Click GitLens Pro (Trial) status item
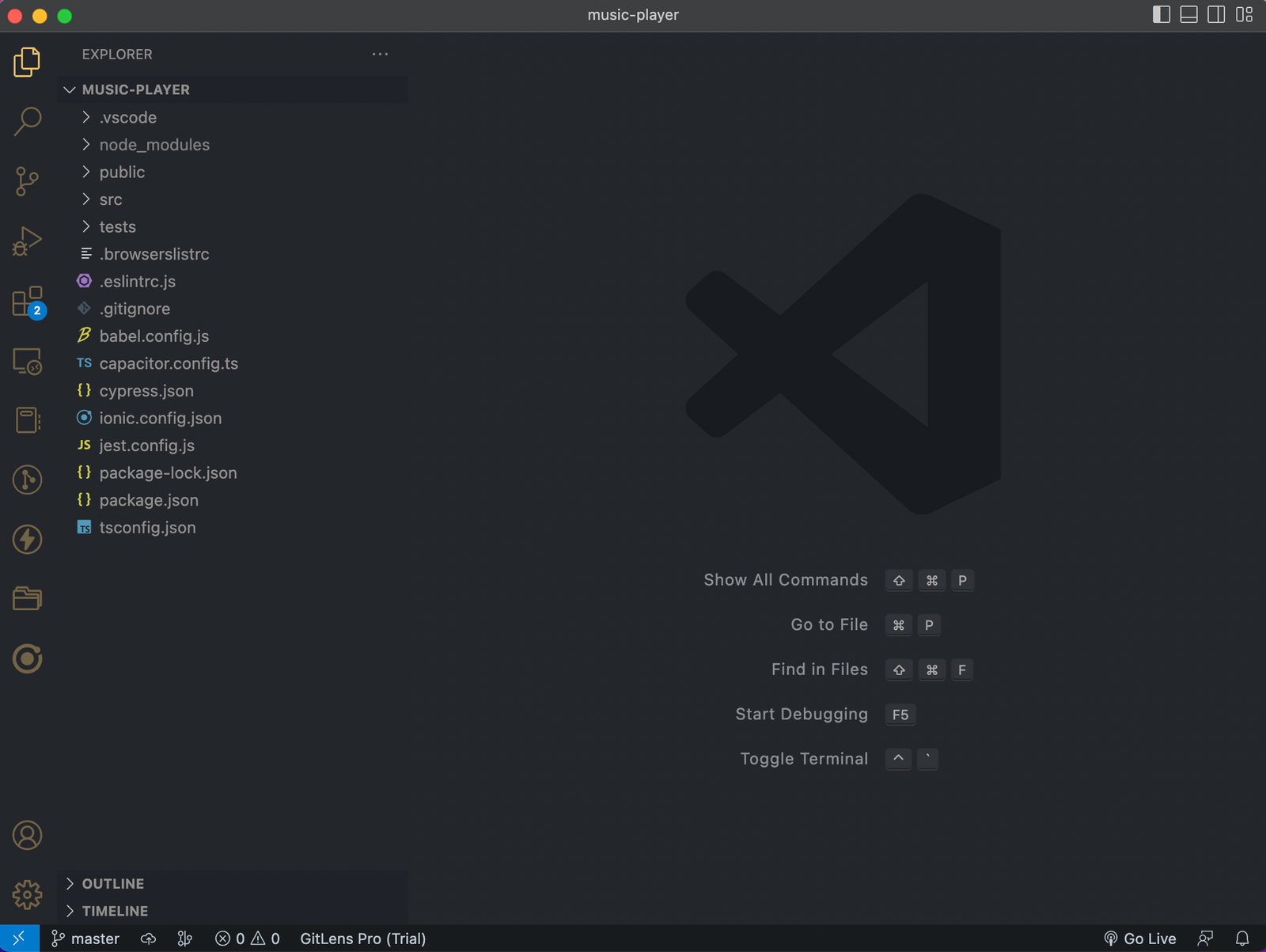Screen dimensions: 1266x952 pos(363,939)
